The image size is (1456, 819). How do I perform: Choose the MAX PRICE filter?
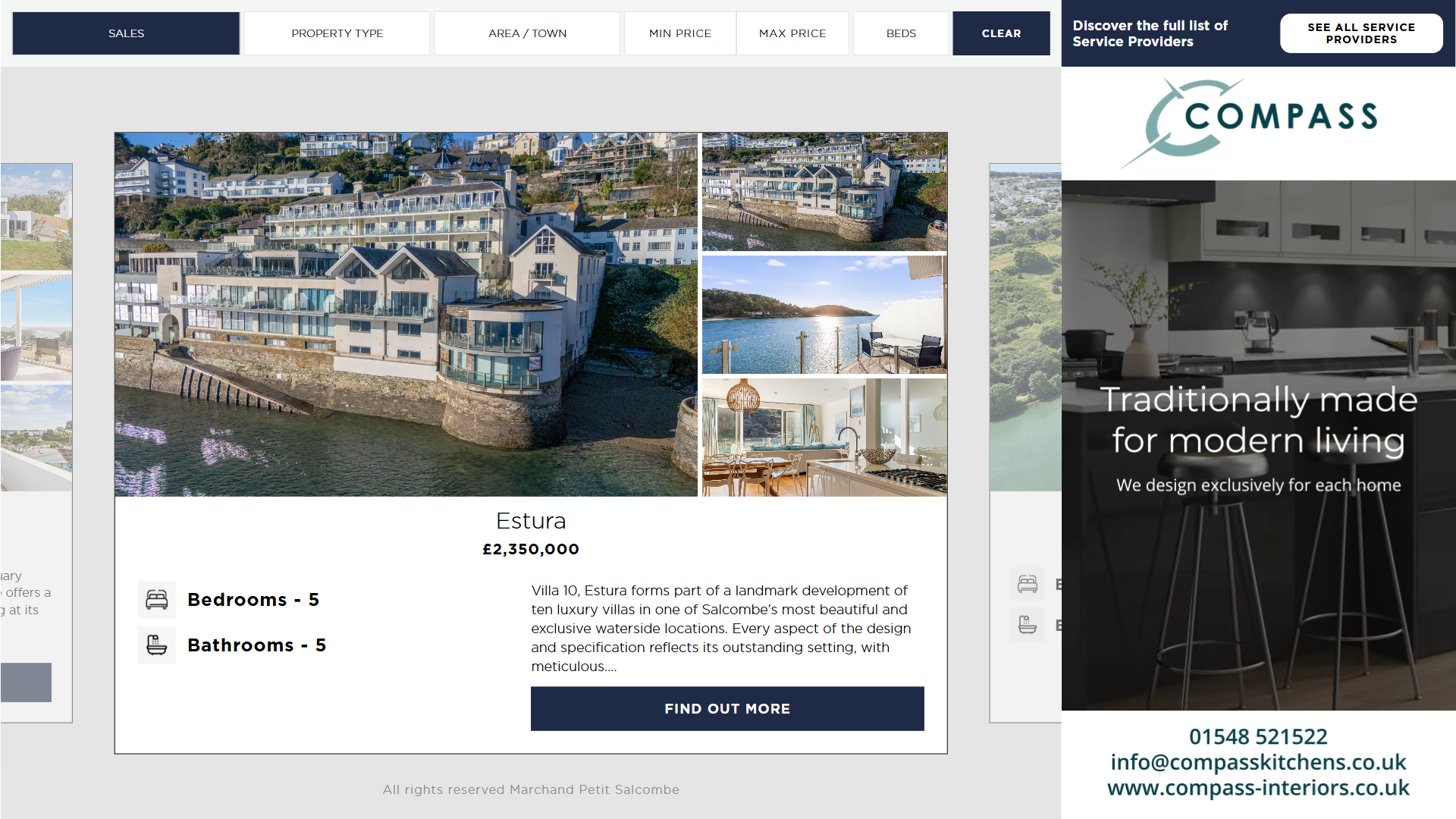tap(792, 33)
